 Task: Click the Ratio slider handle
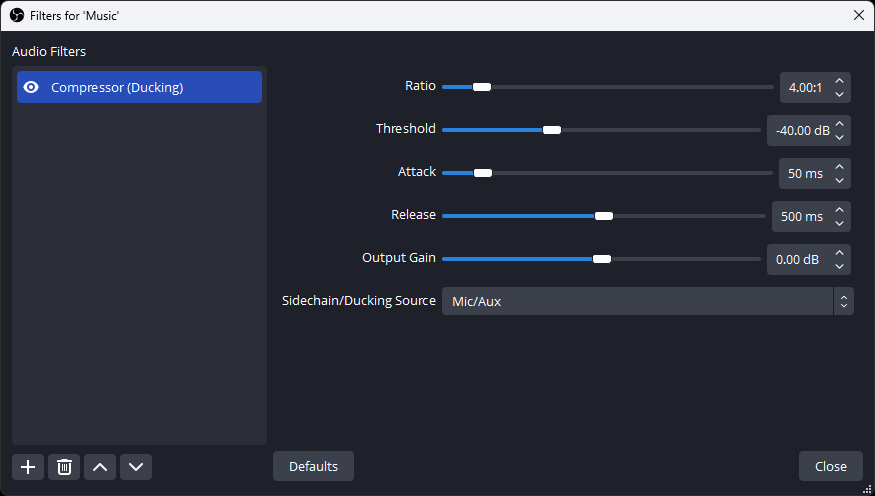[482, 87]
